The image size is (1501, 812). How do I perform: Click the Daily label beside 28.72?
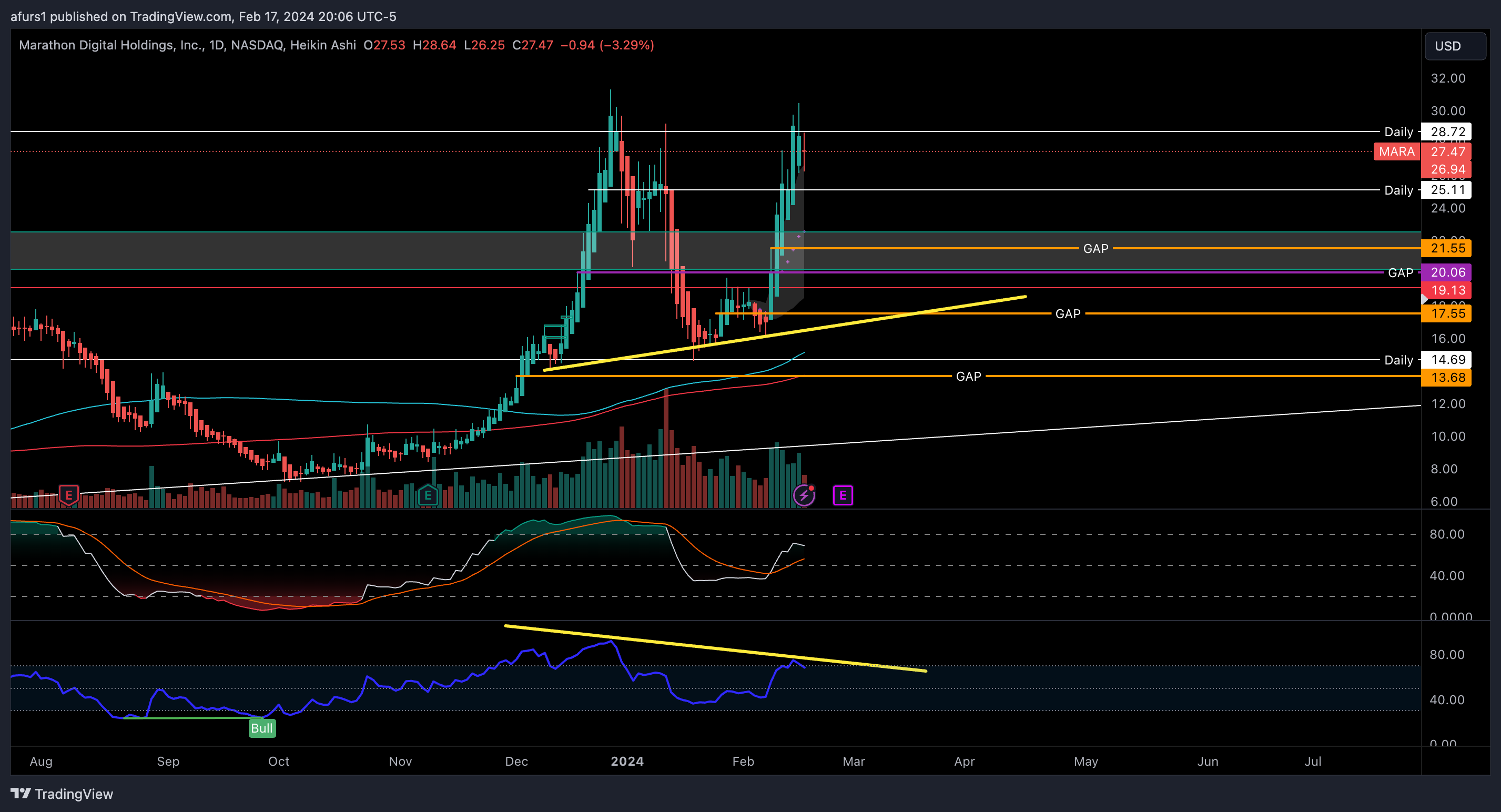[x=1398, y=131]
